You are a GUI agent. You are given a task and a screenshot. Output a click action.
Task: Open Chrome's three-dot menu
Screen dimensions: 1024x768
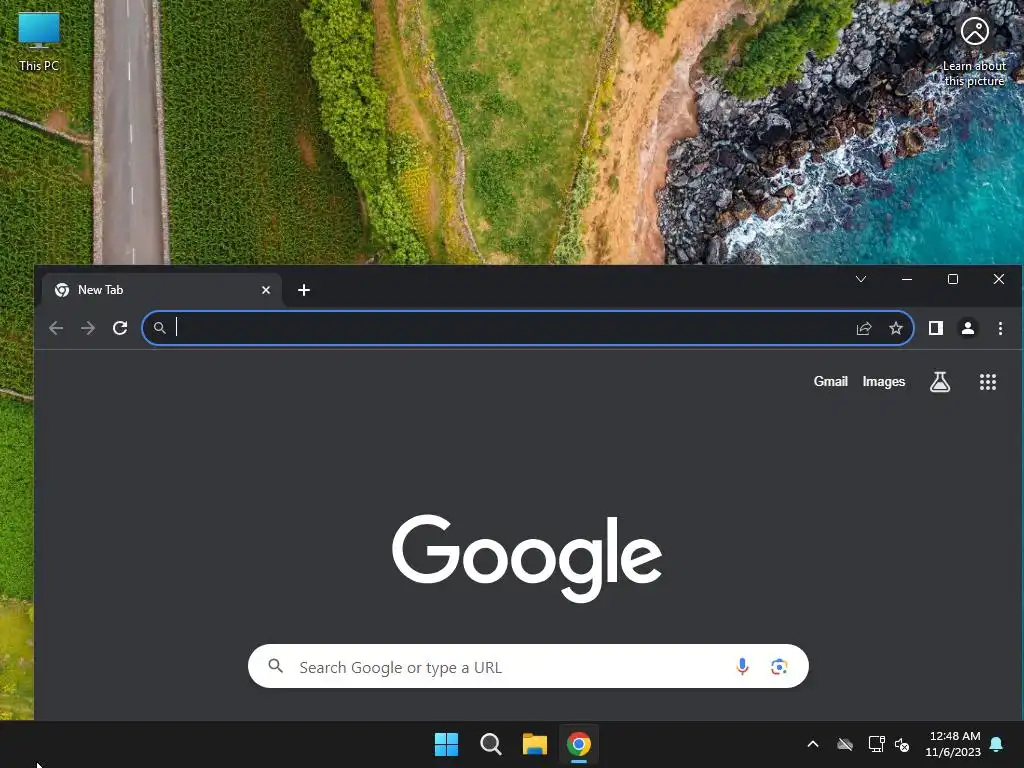point(1000,328)
